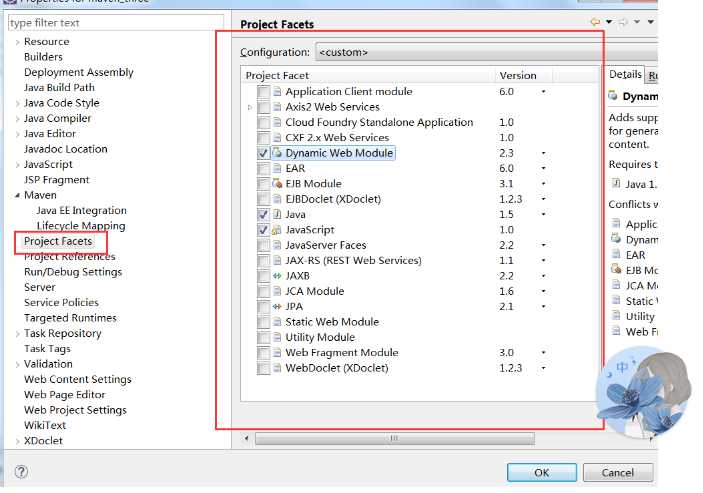Click the type filter text field
The image size is (703, 493).
point(116,23)
